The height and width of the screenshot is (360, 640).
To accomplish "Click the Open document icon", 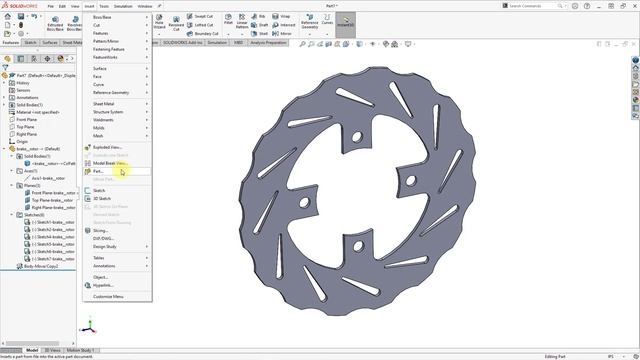I will pyautogui.click(x=7, y=33).
